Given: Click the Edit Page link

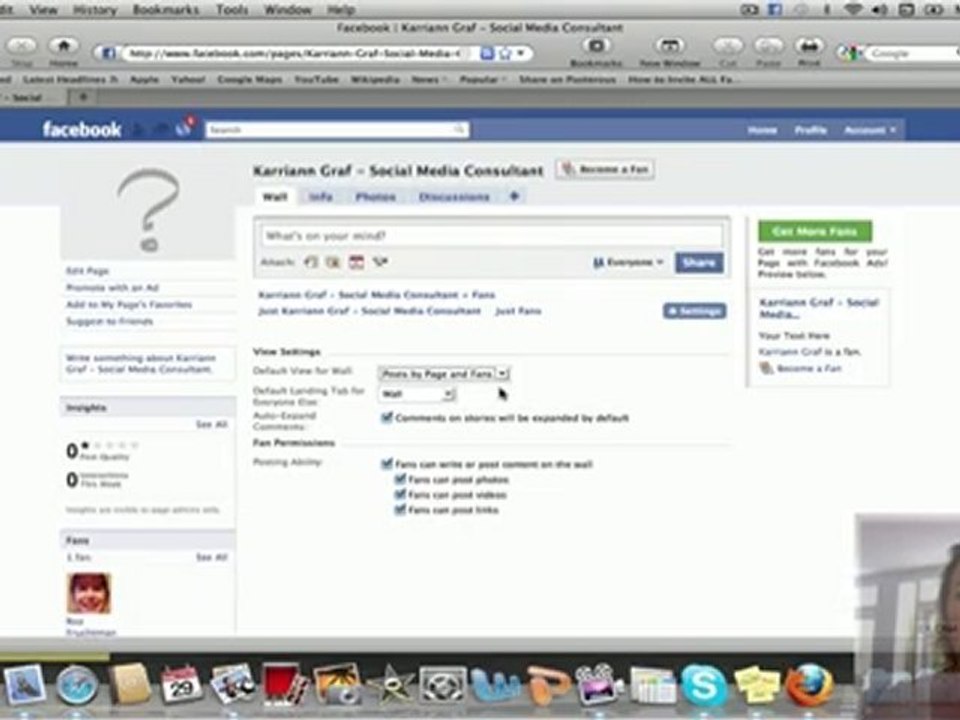Looking at the screenshot, I should [88, 271].
